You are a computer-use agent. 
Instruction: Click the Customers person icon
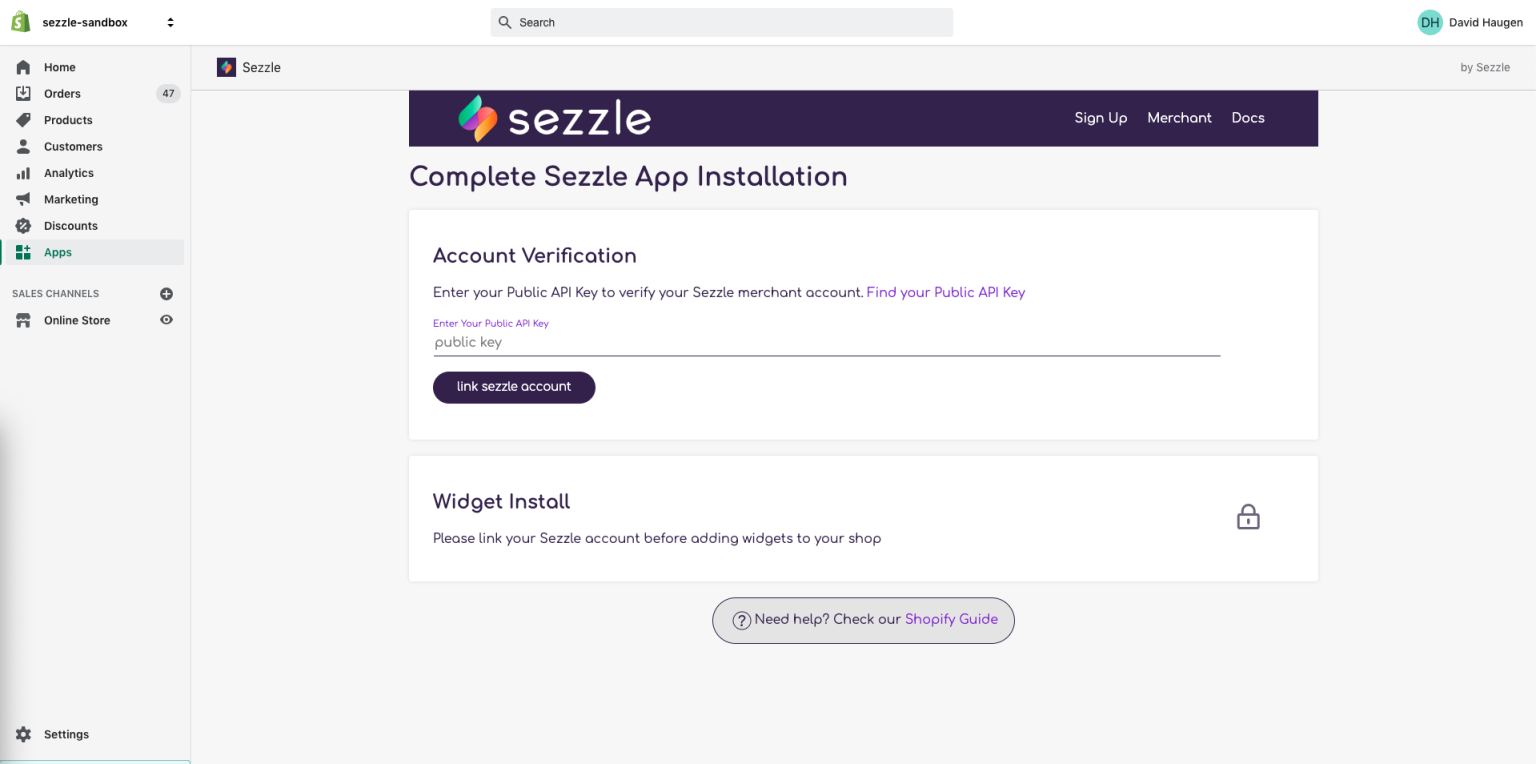23,146
